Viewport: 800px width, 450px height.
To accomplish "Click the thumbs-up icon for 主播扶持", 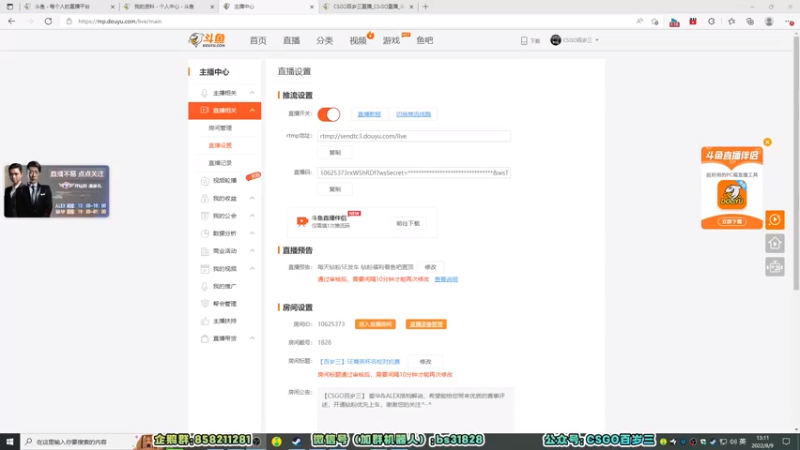I will (x=205, y=321).
